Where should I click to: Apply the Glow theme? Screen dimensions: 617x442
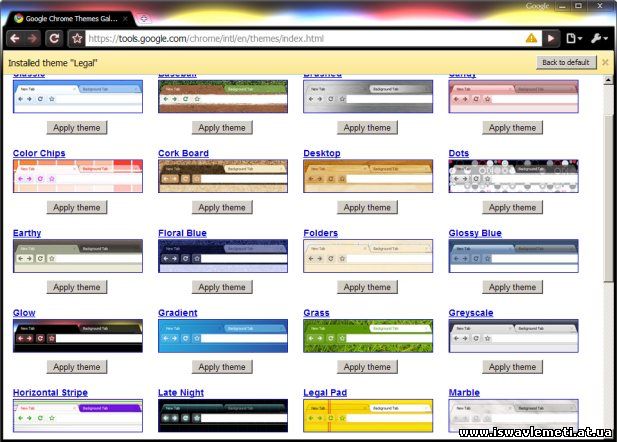tap(77, 367)
